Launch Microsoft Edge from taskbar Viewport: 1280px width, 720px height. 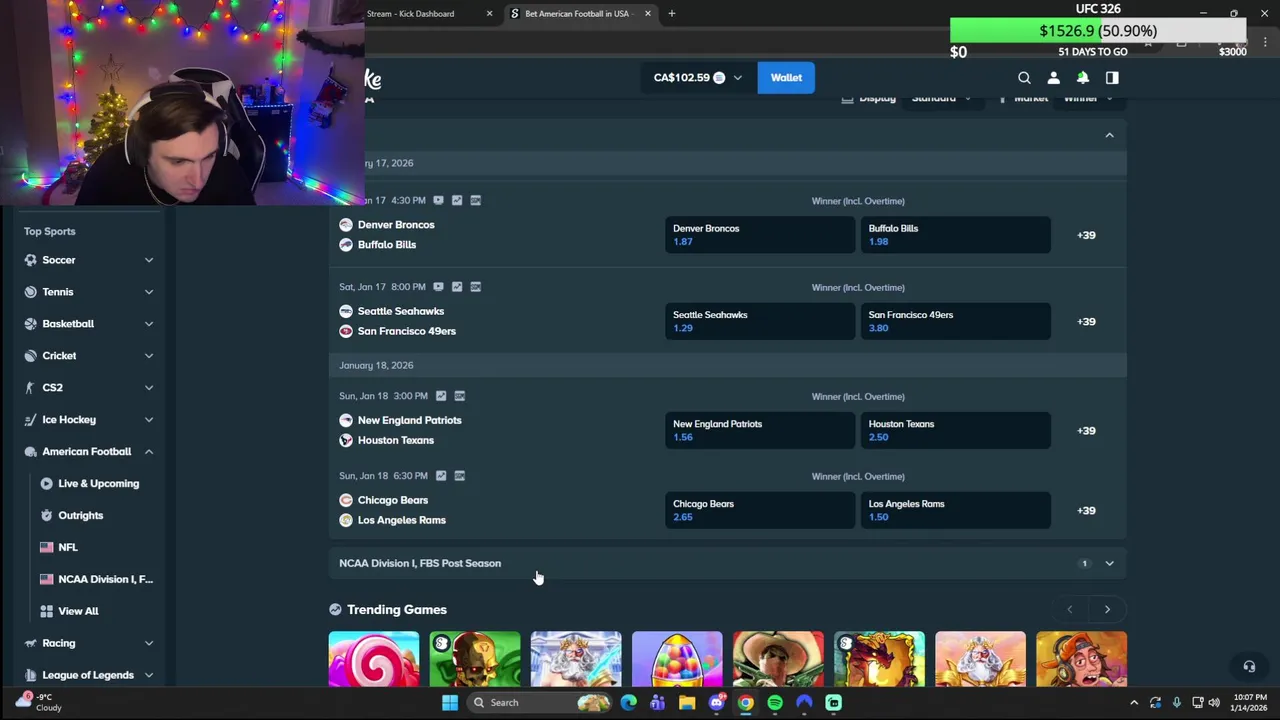[628, 702]
